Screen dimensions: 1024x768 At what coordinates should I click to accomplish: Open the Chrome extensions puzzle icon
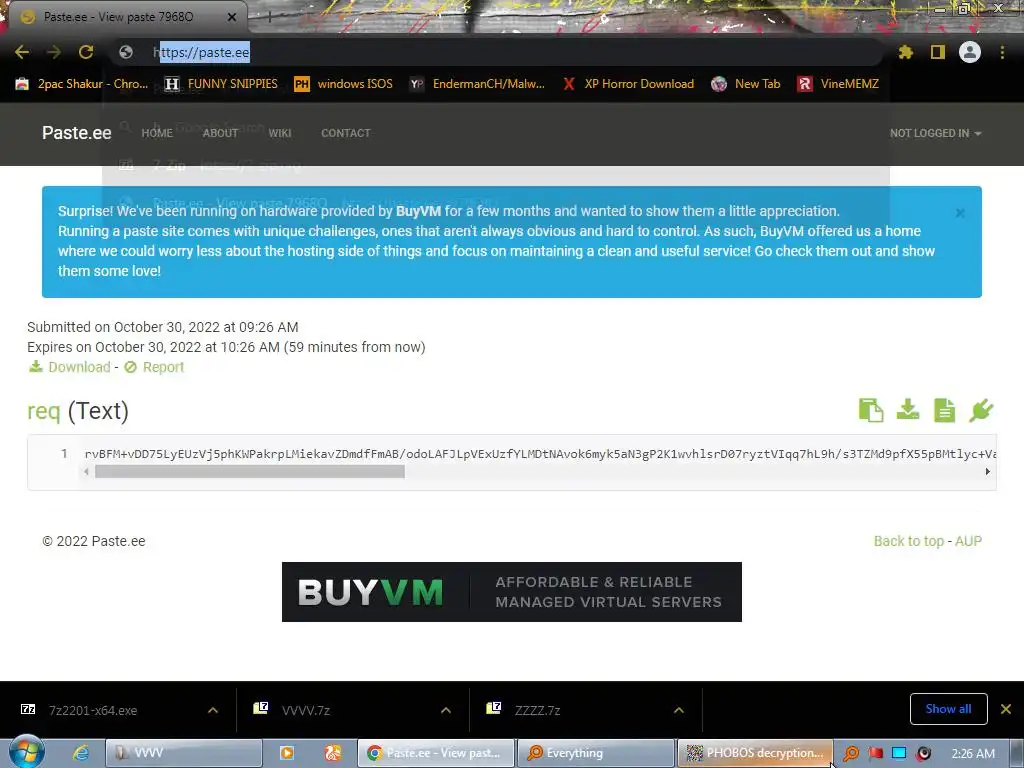coord(905,52)
